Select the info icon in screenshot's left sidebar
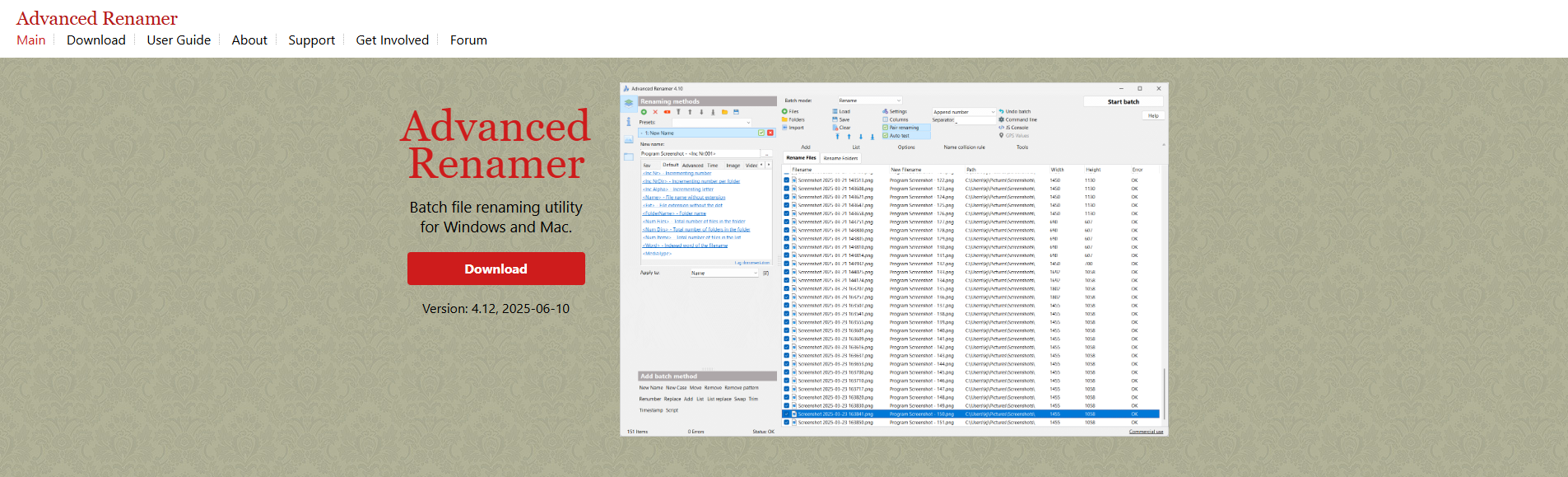The height and width of the screenshot is (477, 1568). (x=629, y=121)
